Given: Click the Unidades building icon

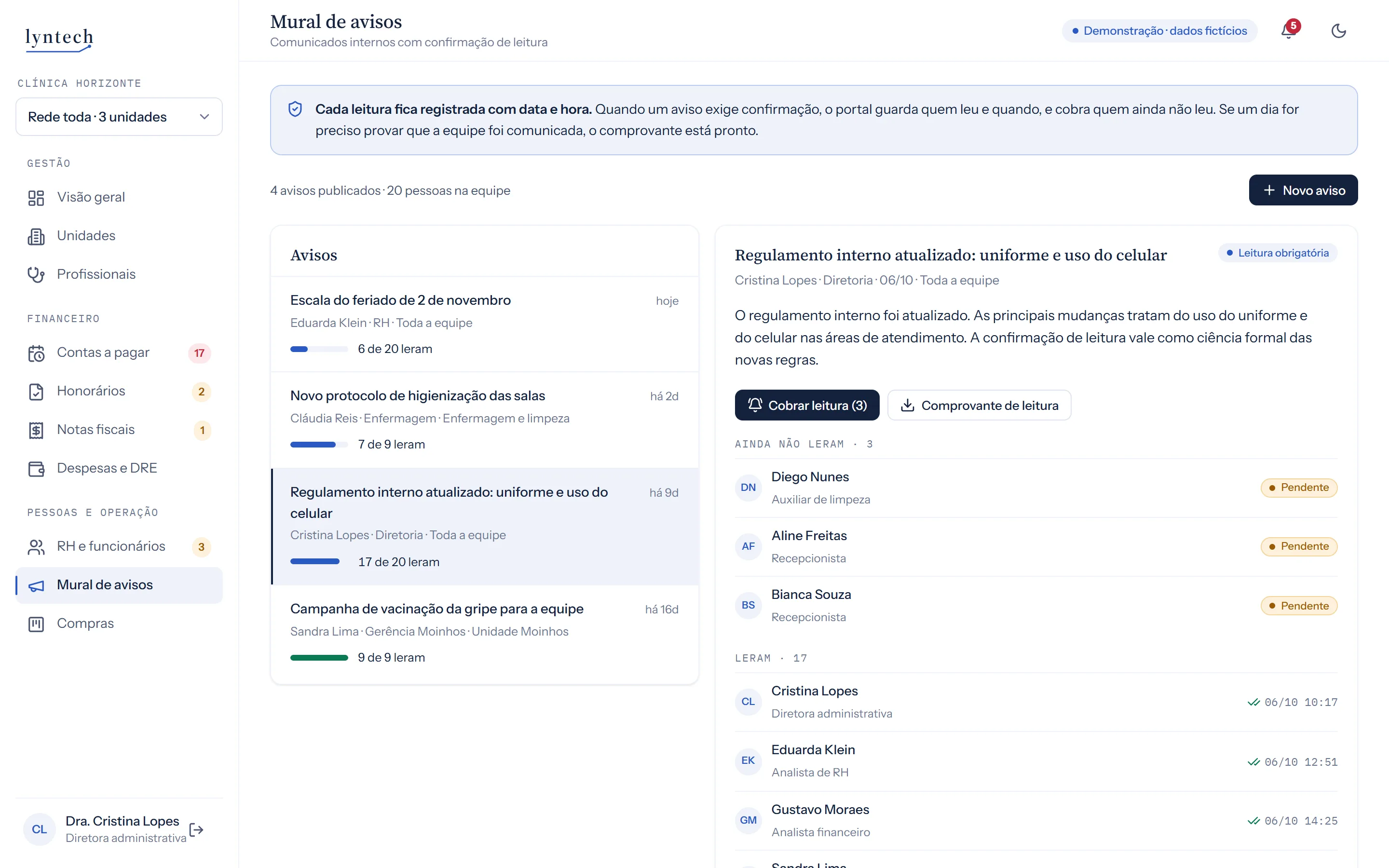Looking at the screenshot, I should [x=36, y=236].
